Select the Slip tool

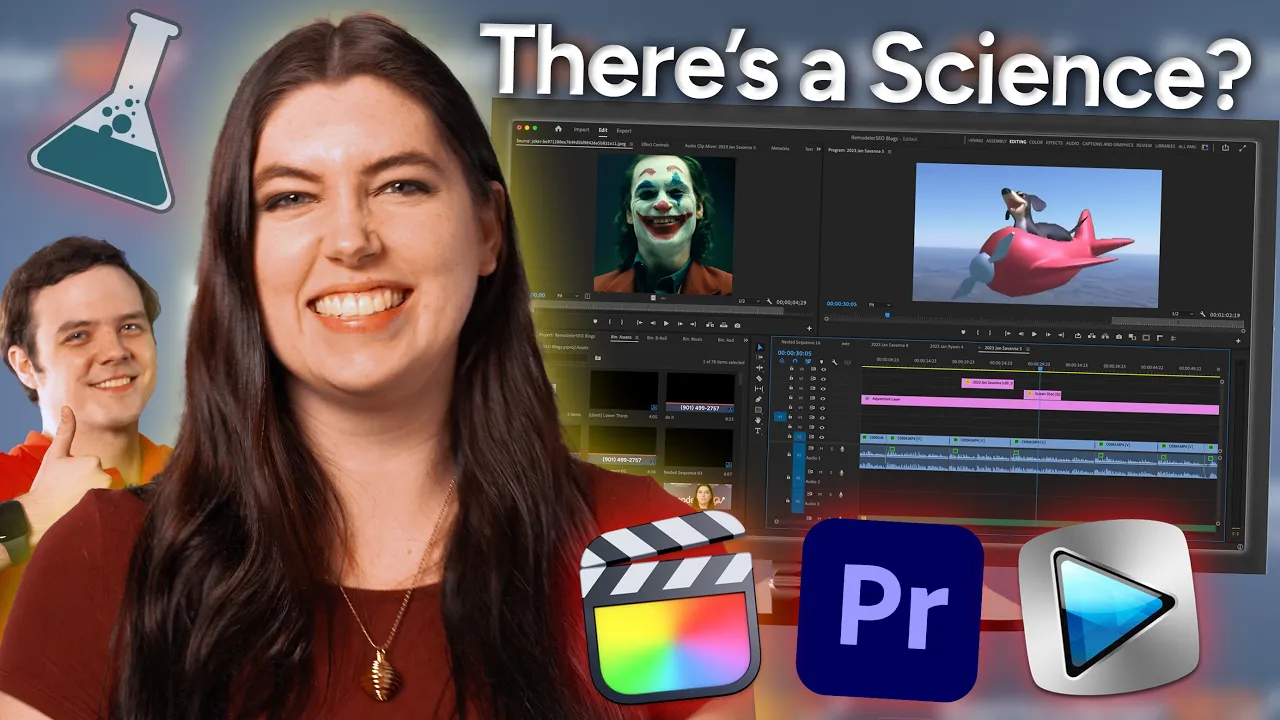(x=759, y=389)
